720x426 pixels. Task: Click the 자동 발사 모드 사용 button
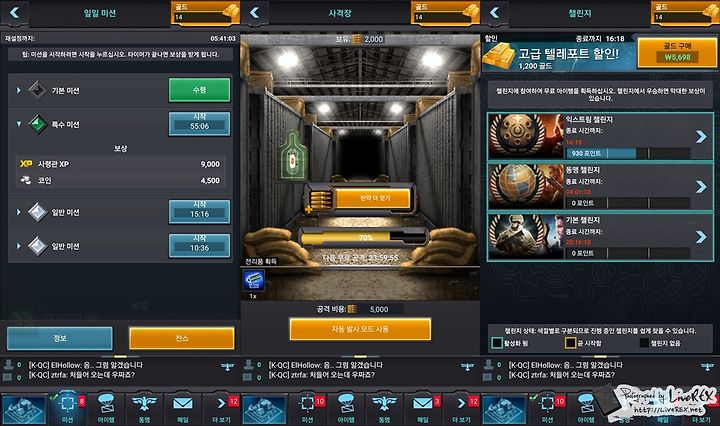point(360,329)
